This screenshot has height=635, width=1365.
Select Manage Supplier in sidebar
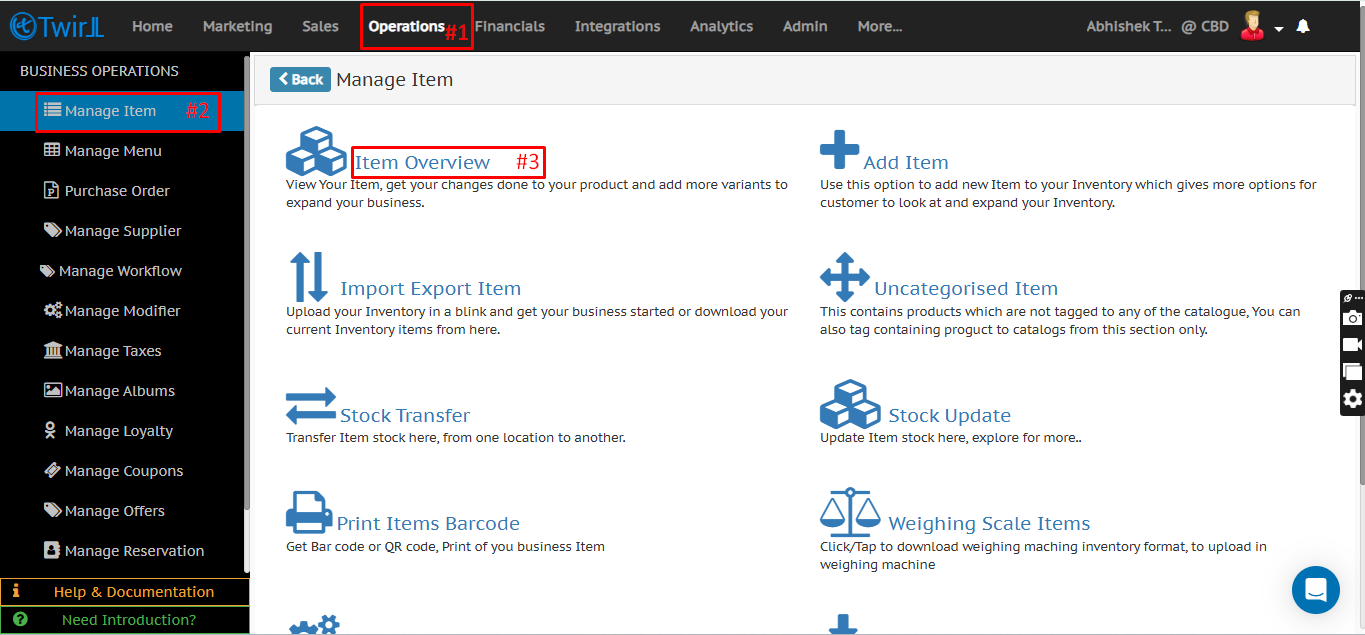tap(122, 231)
